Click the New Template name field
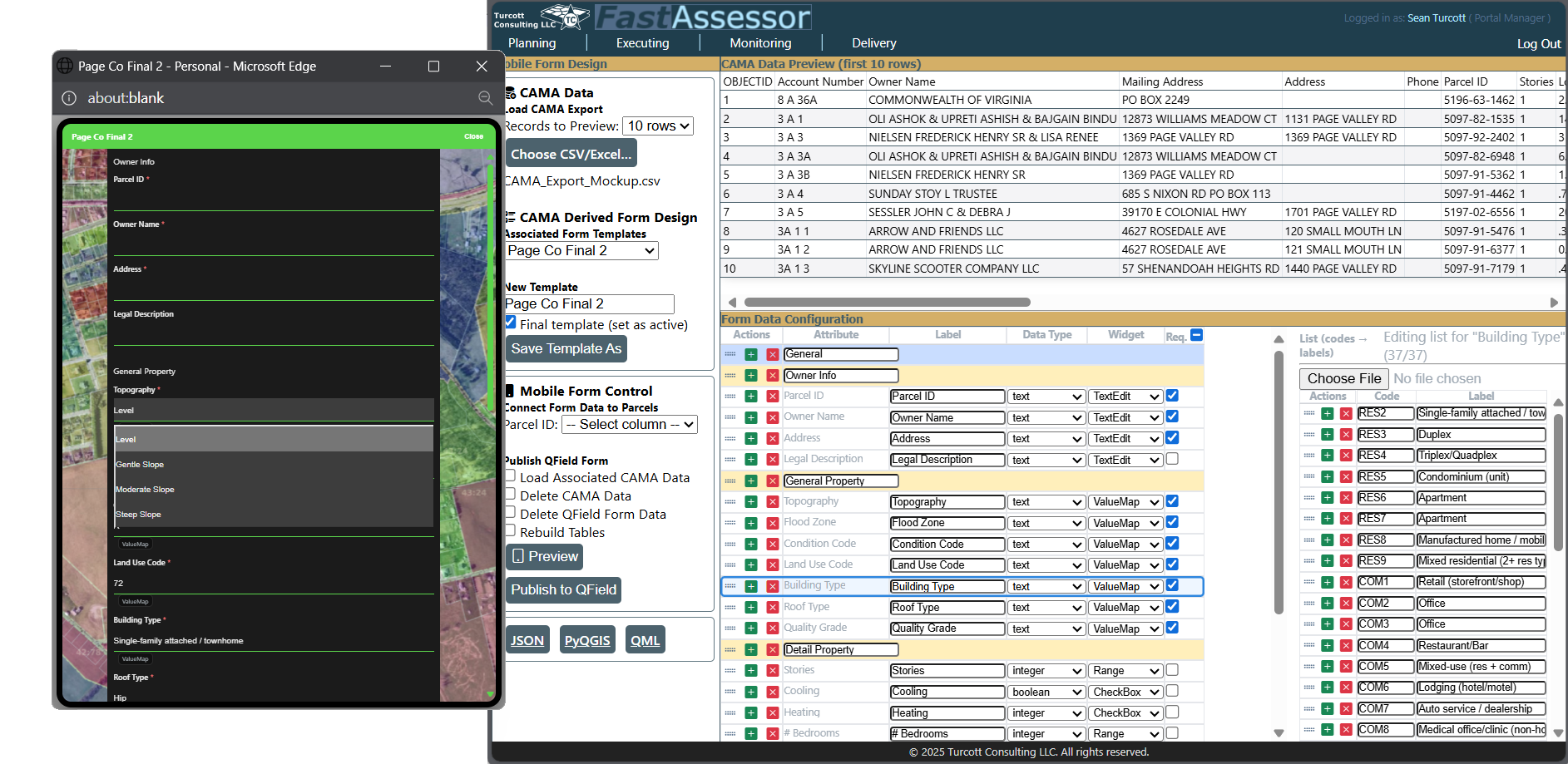Image resolution: width=1568 pixels, height=764 pixels. coord(589,304)
